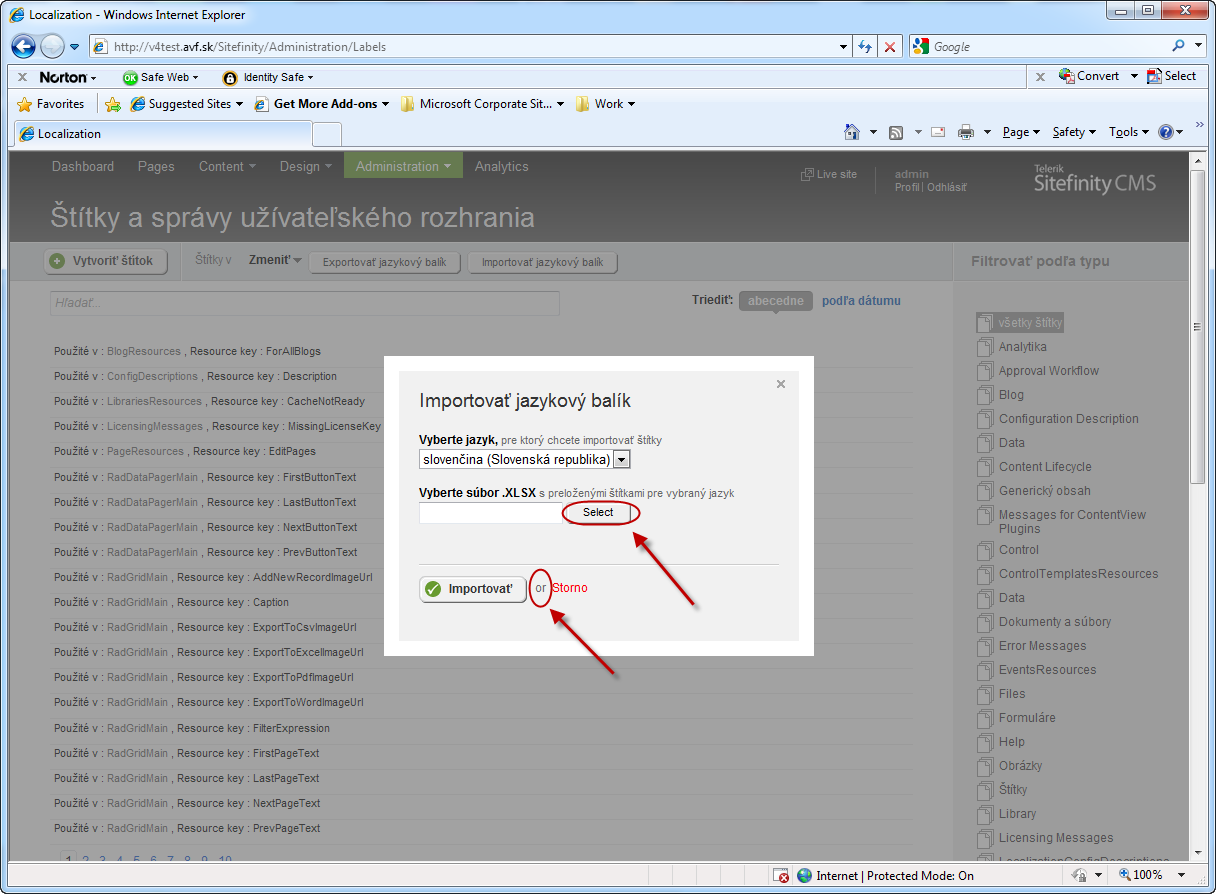This screenshot has height=894, width=1216.
Task: Click the blocked pop-up status bar icon
Action: pyautogui.click(x=781, y=875)
